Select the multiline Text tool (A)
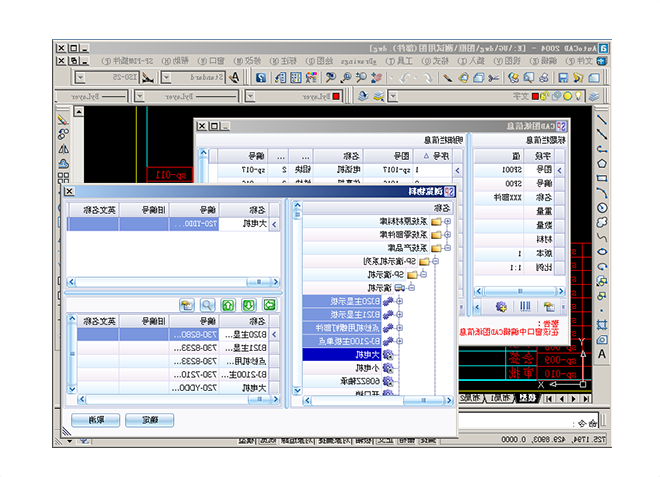The width and height of the screenshot is (660, 477). [x=602, y=354]
